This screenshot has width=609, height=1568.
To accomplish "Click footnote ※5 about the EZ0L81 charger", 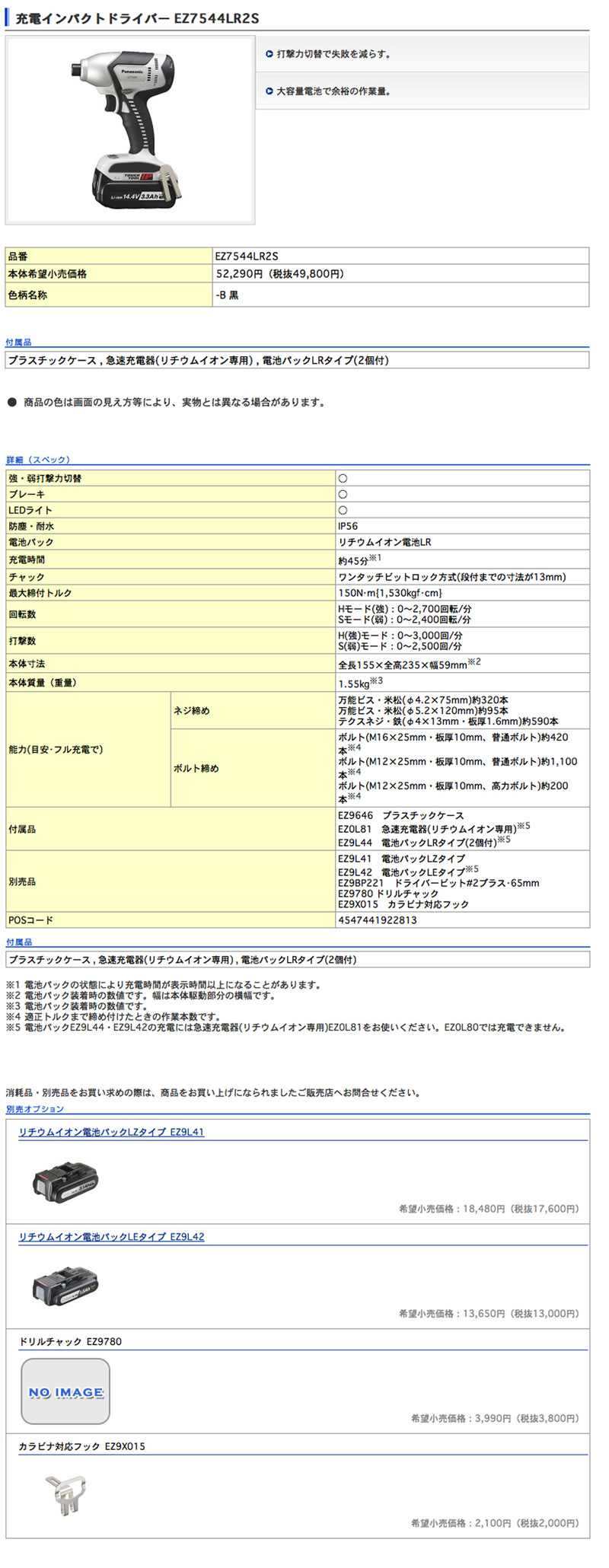I will (287, 1028).
